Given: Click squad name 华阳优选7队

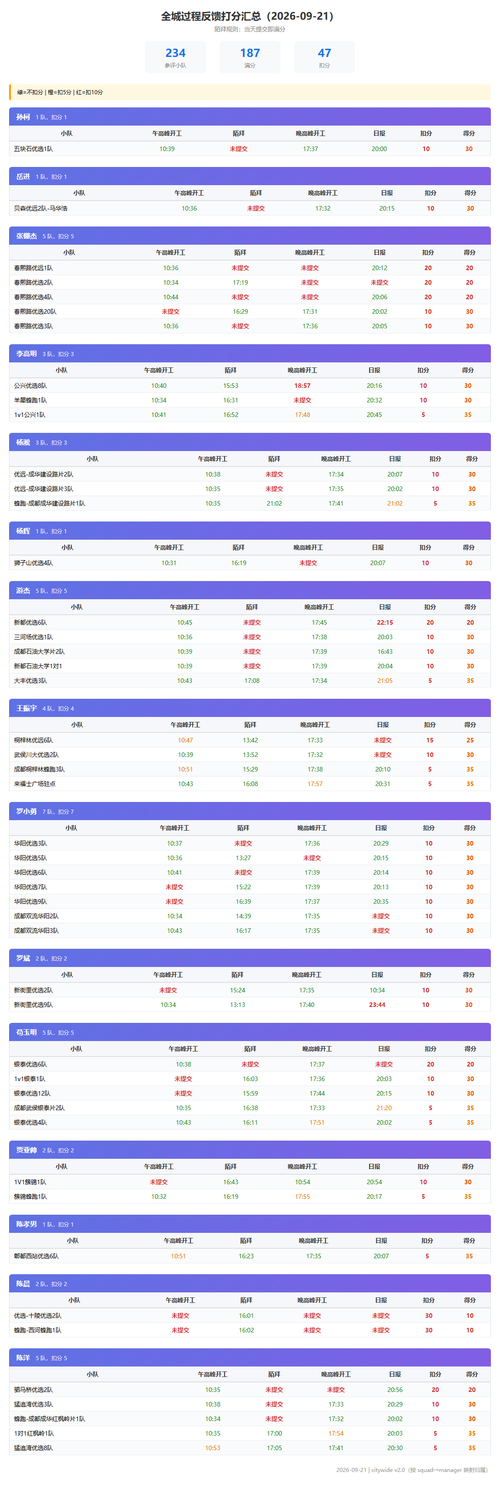Looking at the screenshot, I should 30,887.
